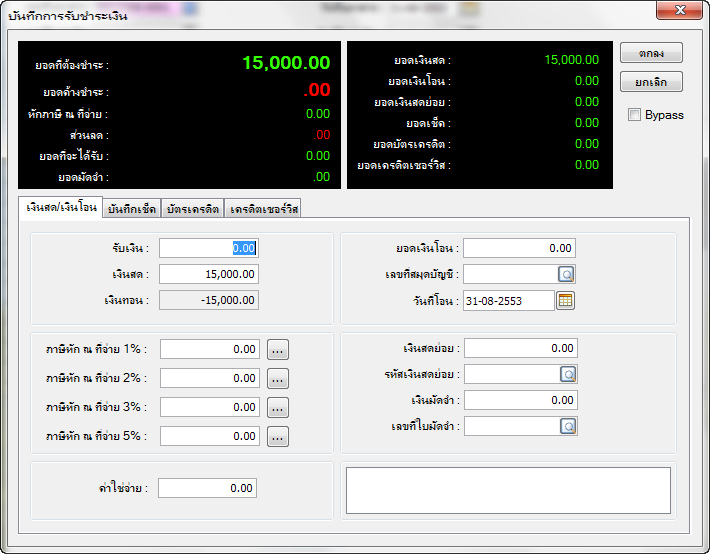Click the ยอดเครดิตเซอร์วิส label
The height and width of the screenshot is (554, 710).
[x=404, y=165]
